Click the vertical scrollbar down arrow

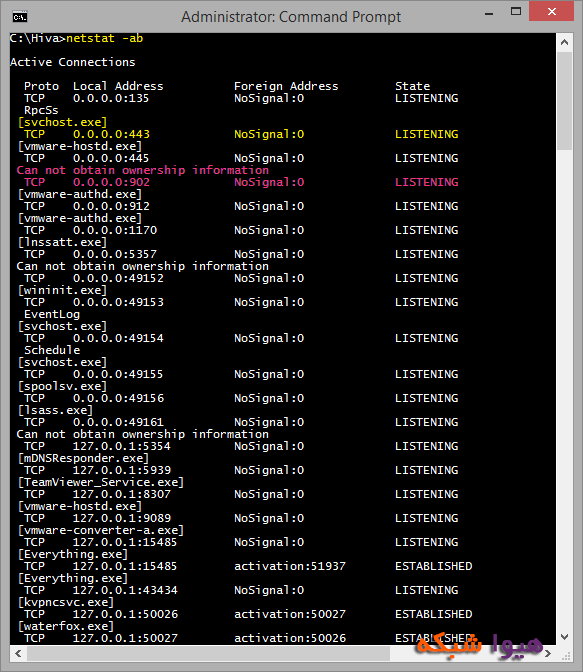[x=565, y=637]
